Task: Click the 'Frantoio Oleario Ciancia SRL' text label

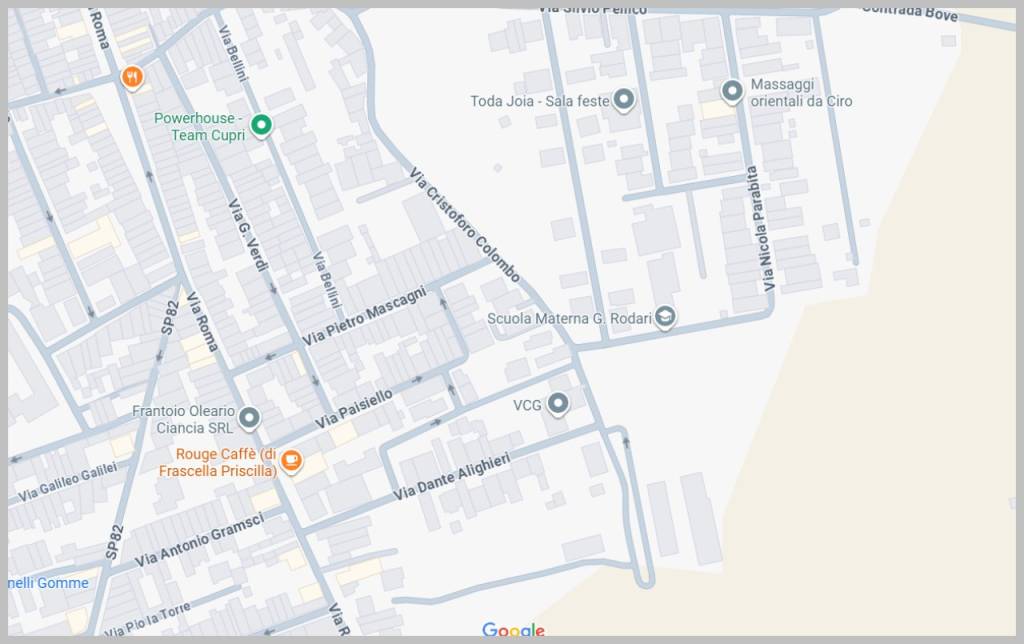Action: (183, 419)
